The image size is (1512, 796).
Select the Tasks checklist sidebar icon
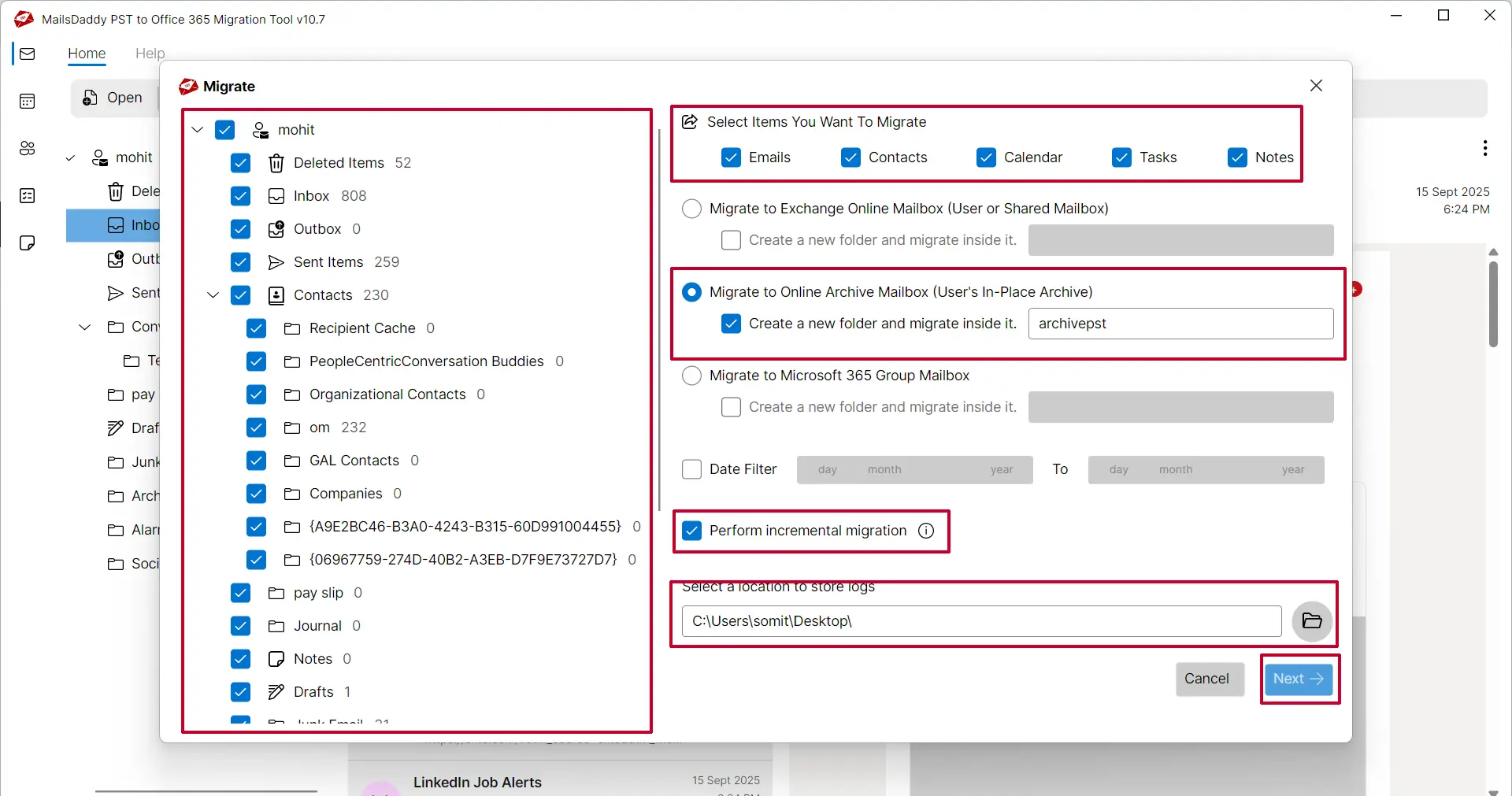pos(28,195)
